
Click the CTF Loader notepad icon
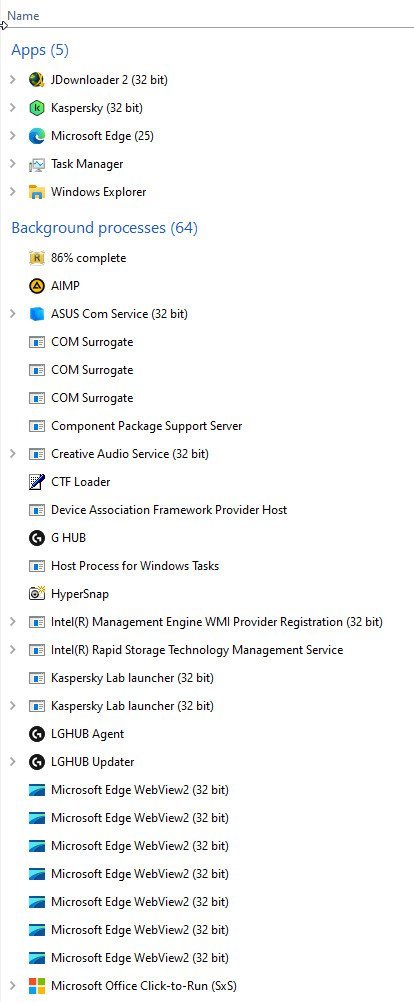pyautogui.click(x=37, y=482)
